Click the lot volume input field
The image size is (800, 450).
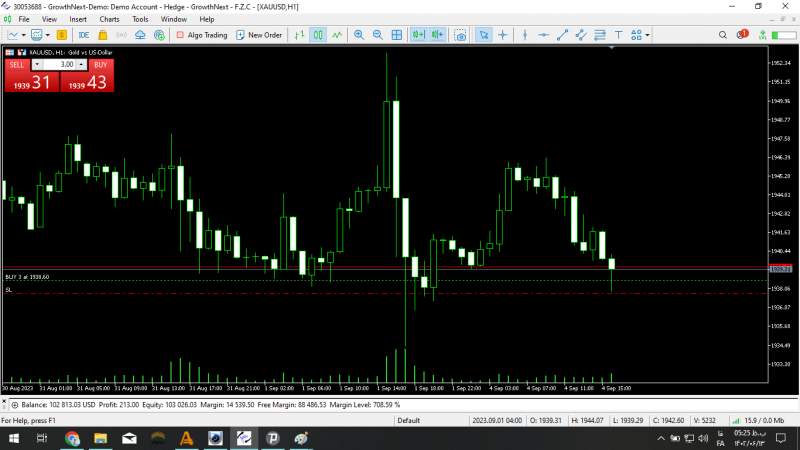point(59,64)
